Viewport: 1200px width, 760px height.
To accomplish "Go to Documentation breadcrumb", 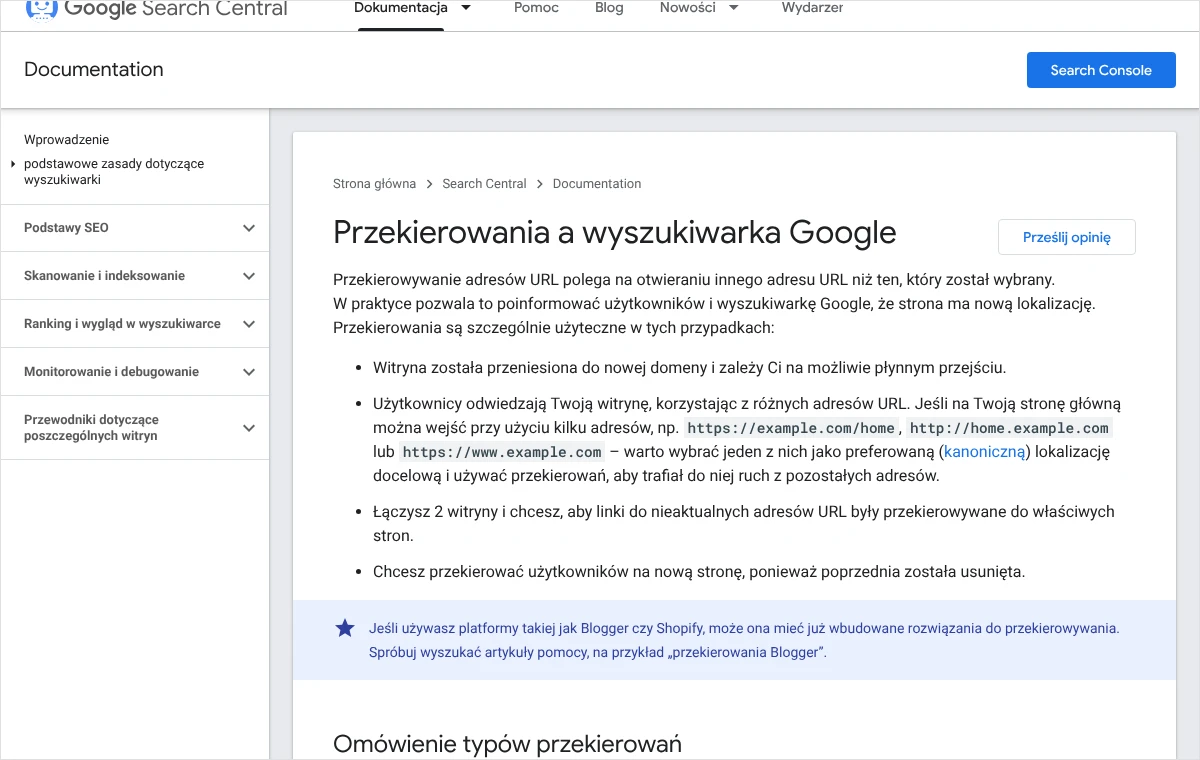I will pos(597,184).
